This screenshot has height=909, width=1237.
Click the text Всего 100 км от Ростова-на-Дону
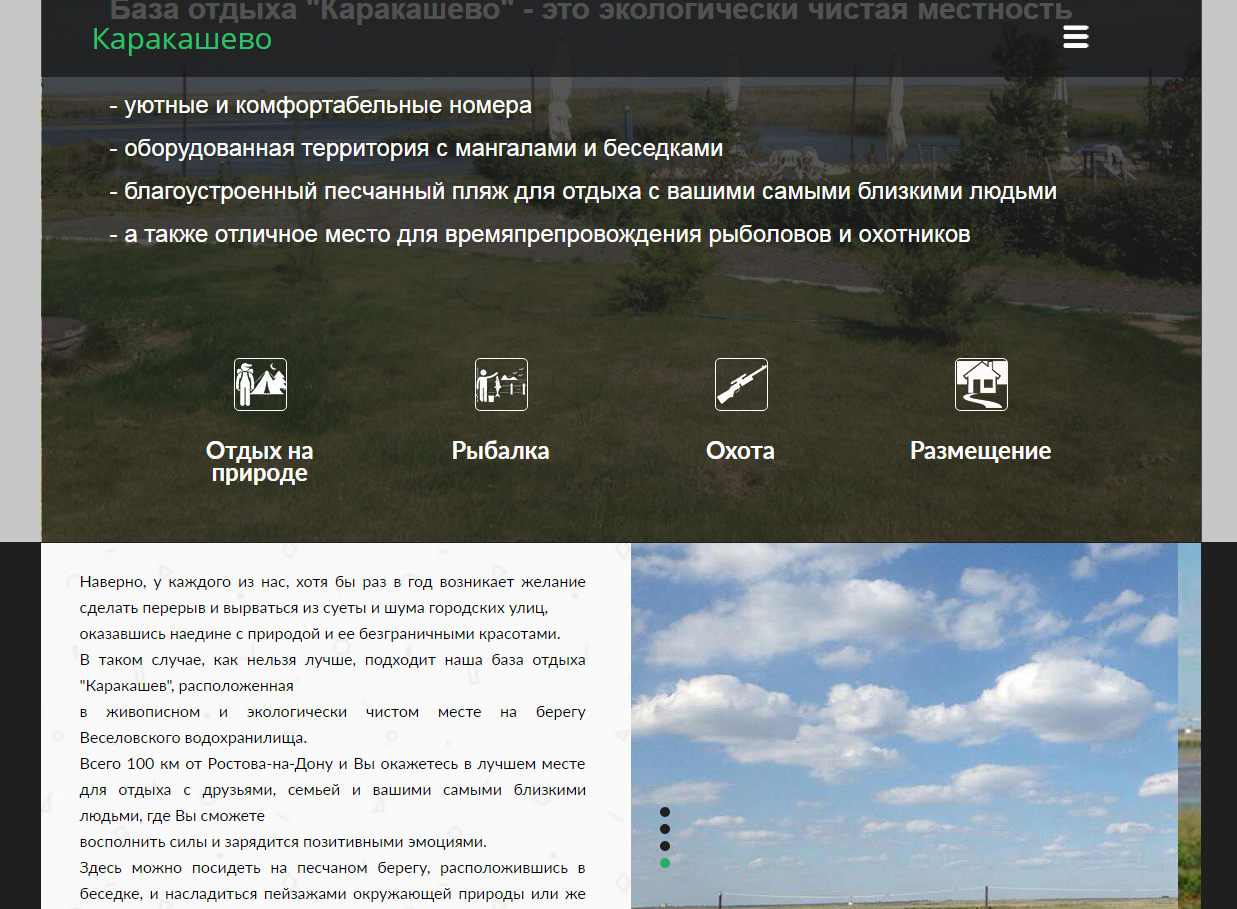208,764
